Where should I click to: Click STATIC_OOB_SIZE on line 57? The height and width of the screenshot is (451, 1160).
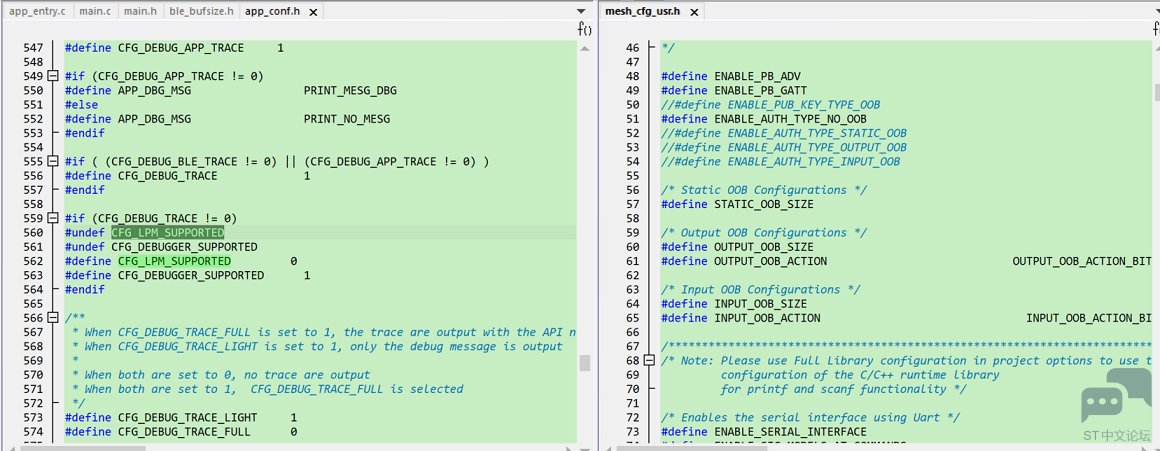coord(764,204)
